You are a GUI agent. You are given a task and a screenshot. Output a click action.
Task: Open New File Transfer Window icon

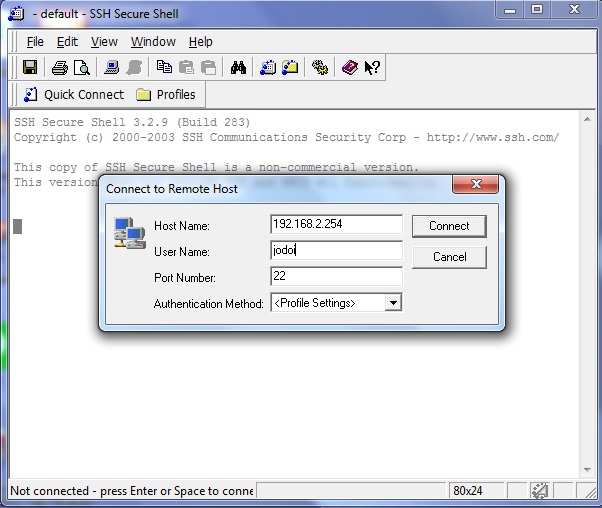tap(290, 68)
